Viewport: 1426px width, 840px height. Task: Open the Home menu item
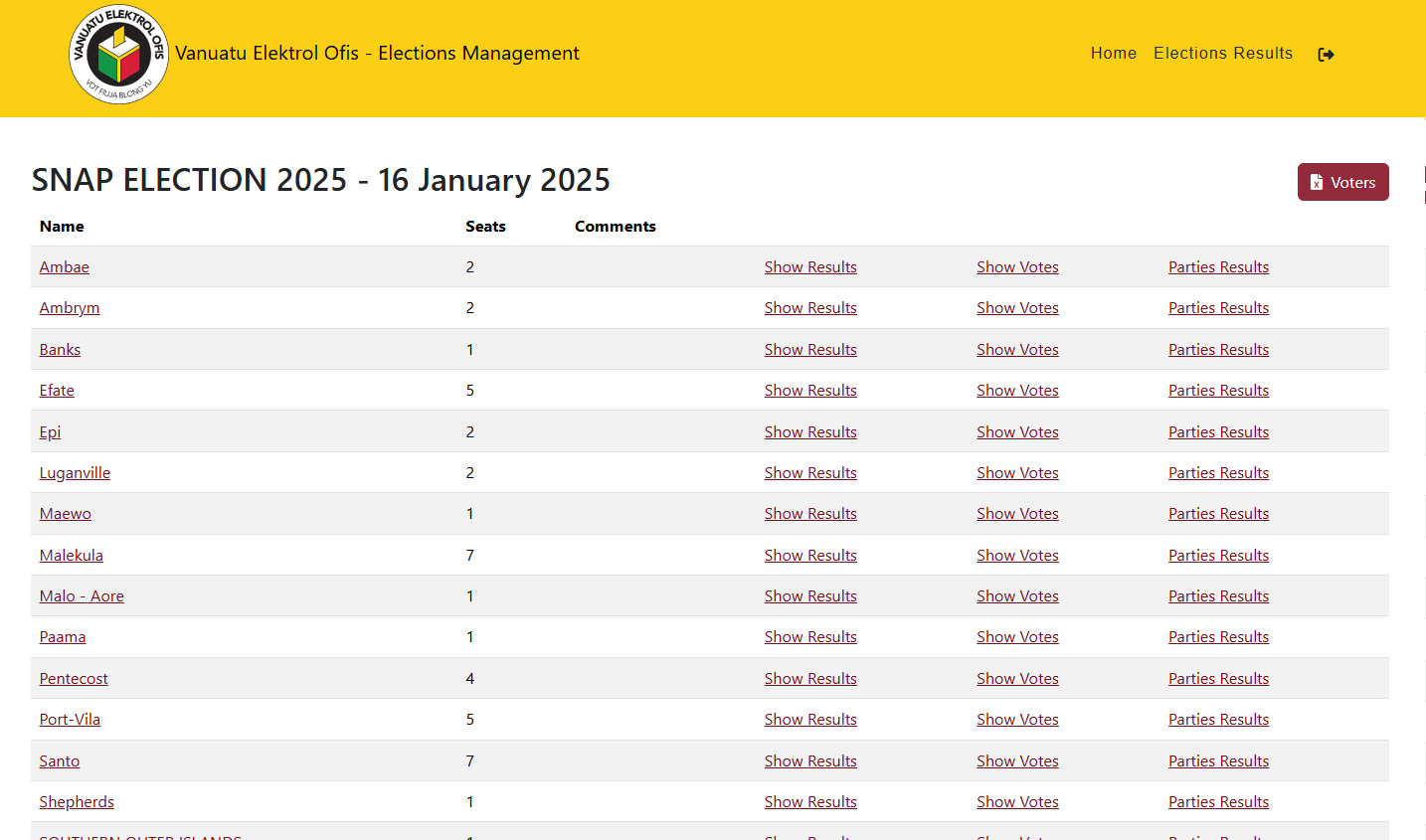(x=1113, y=54)
